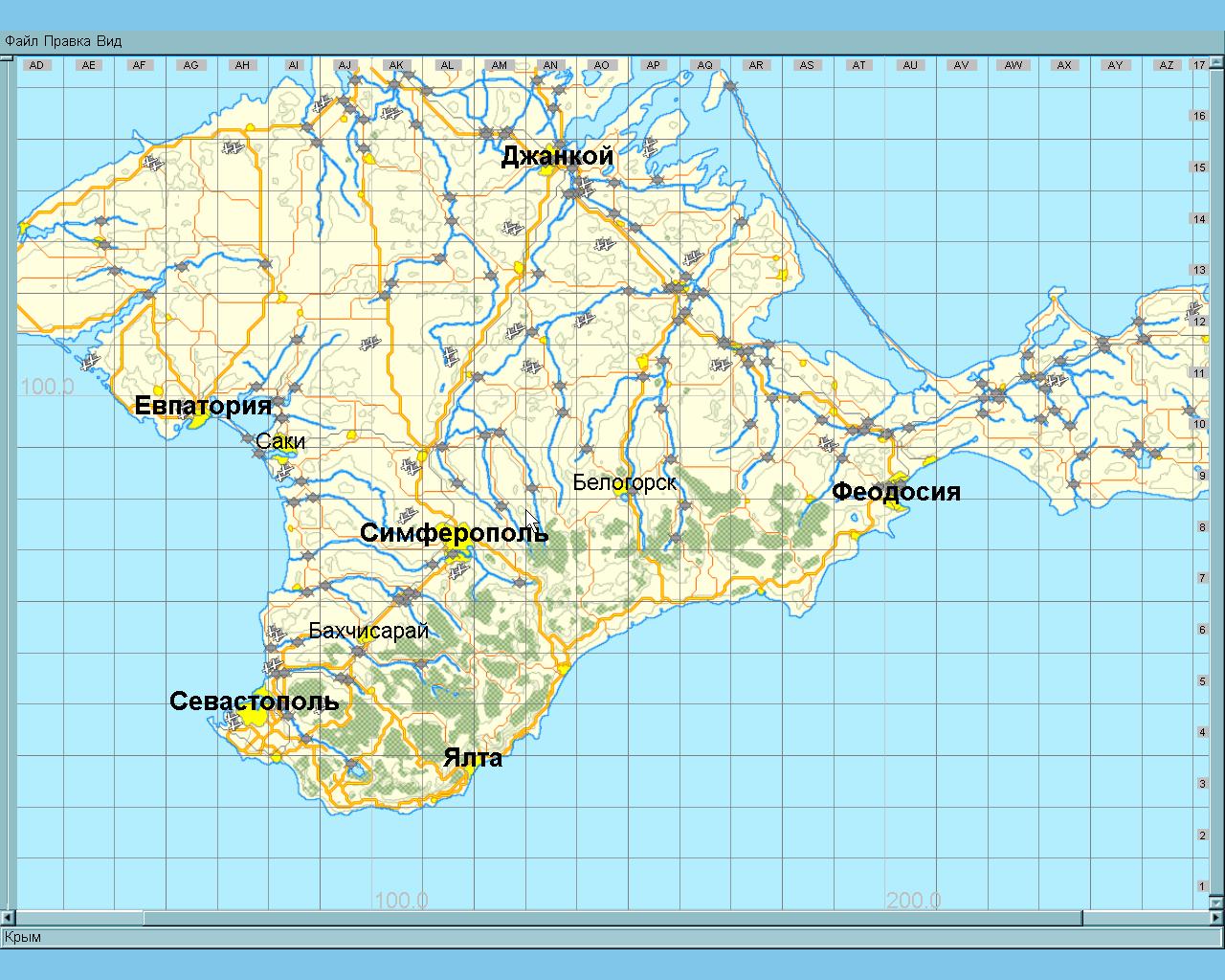Open the Вид menu

click(109, 41)
